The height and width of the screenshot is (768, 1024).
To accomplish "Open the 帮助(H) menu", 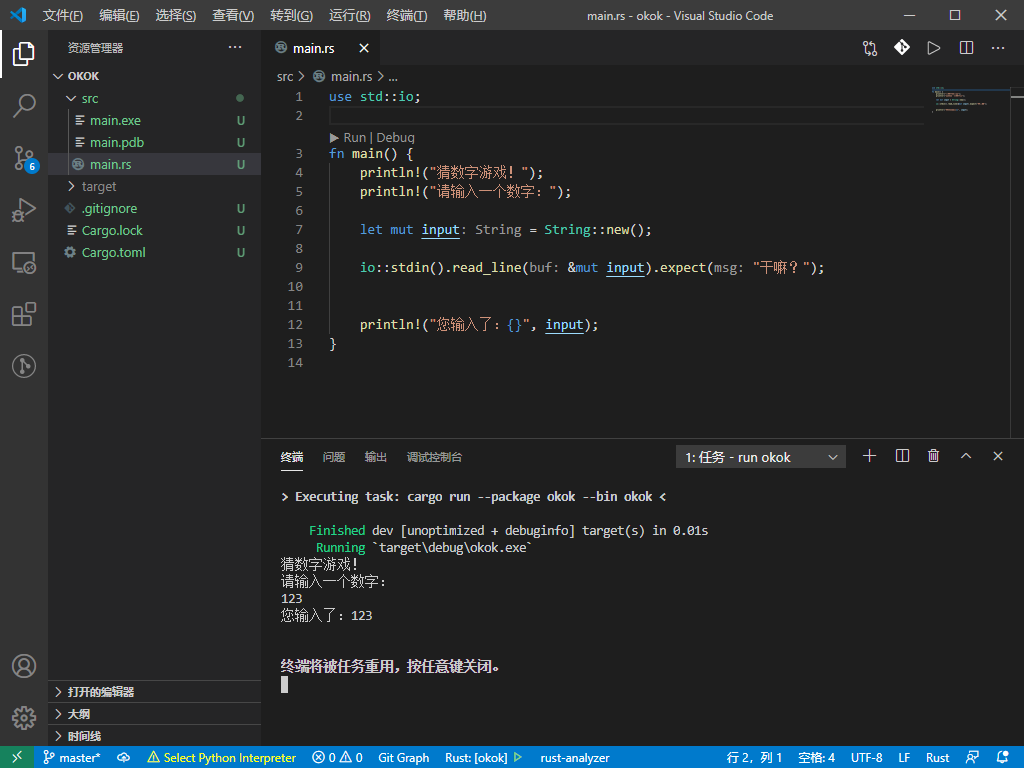I will point(464,15).
